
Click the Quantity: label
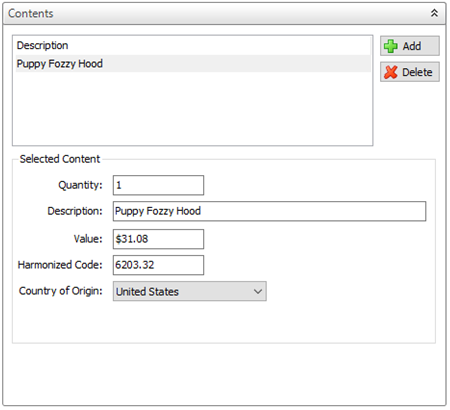point(80,185)
